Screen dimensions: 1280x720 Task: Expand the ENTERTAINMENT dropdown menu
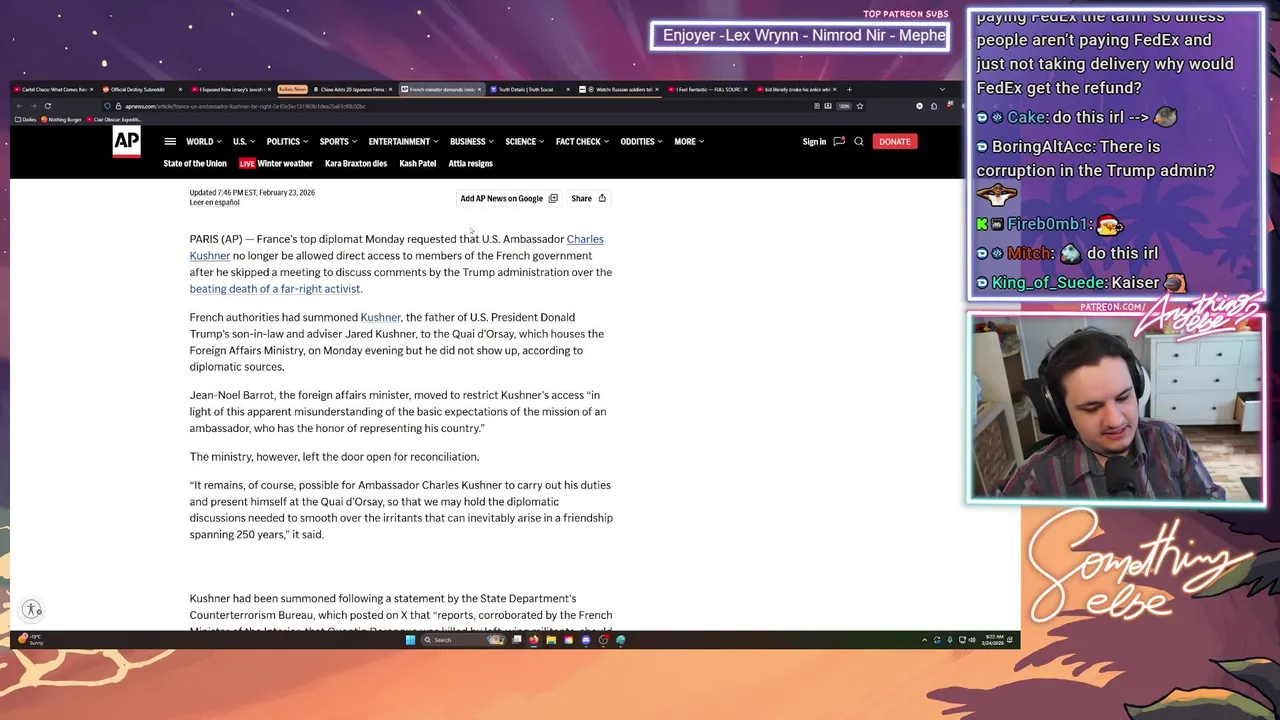tap(404, 142)
